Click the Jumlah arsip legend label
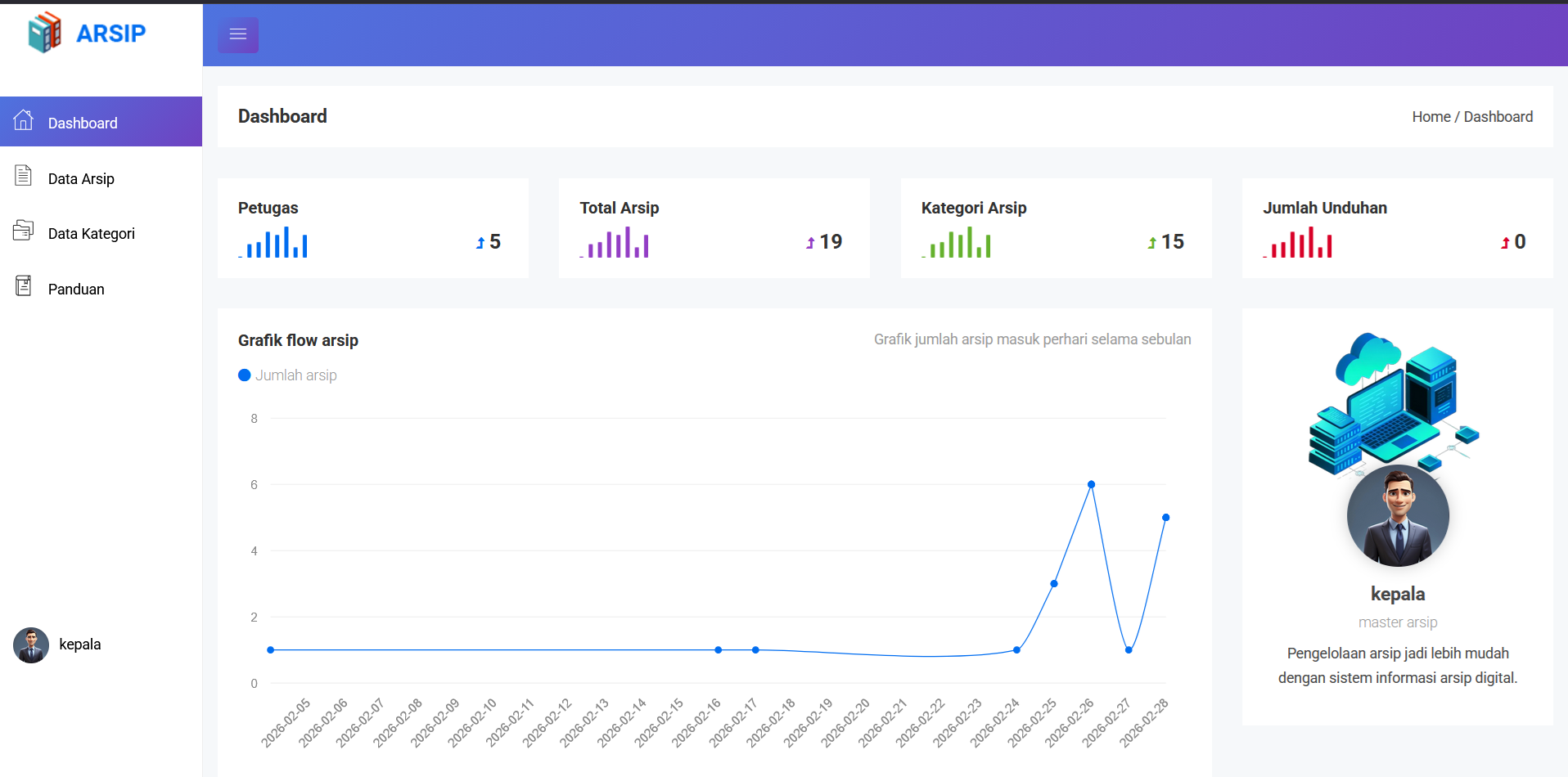The height and width of the screenshot is (777, 1568). coord(296,375)
